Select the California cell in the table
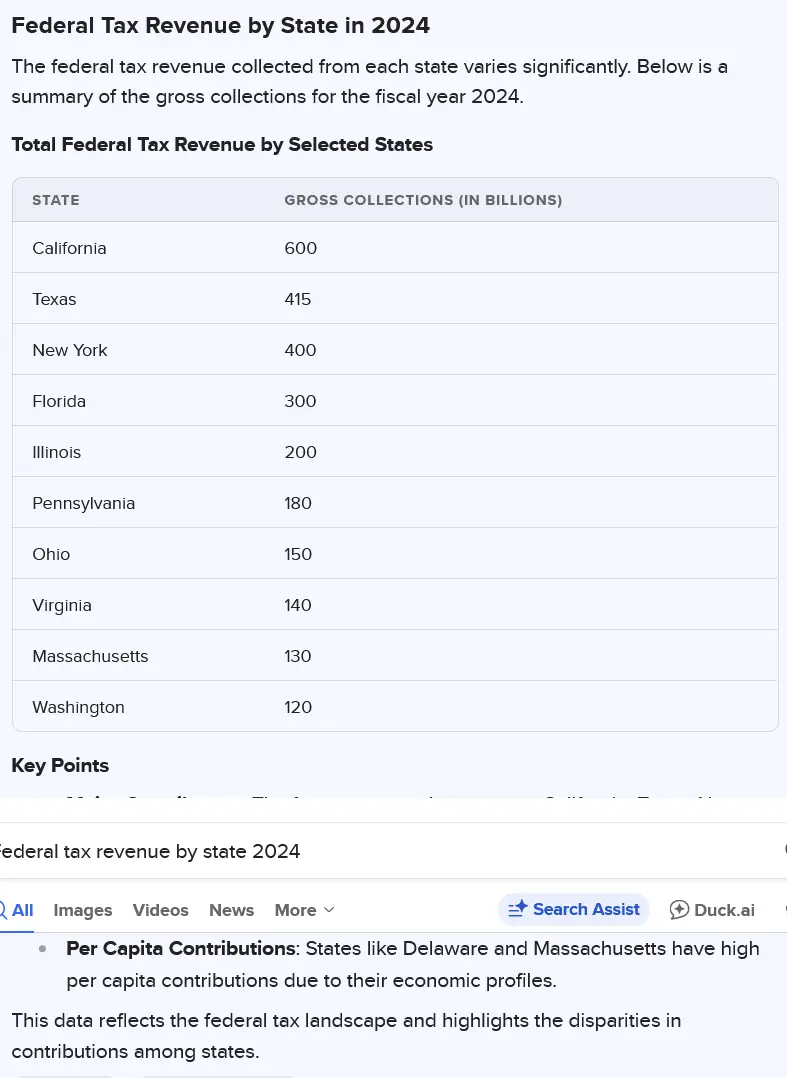 [69, 248]
